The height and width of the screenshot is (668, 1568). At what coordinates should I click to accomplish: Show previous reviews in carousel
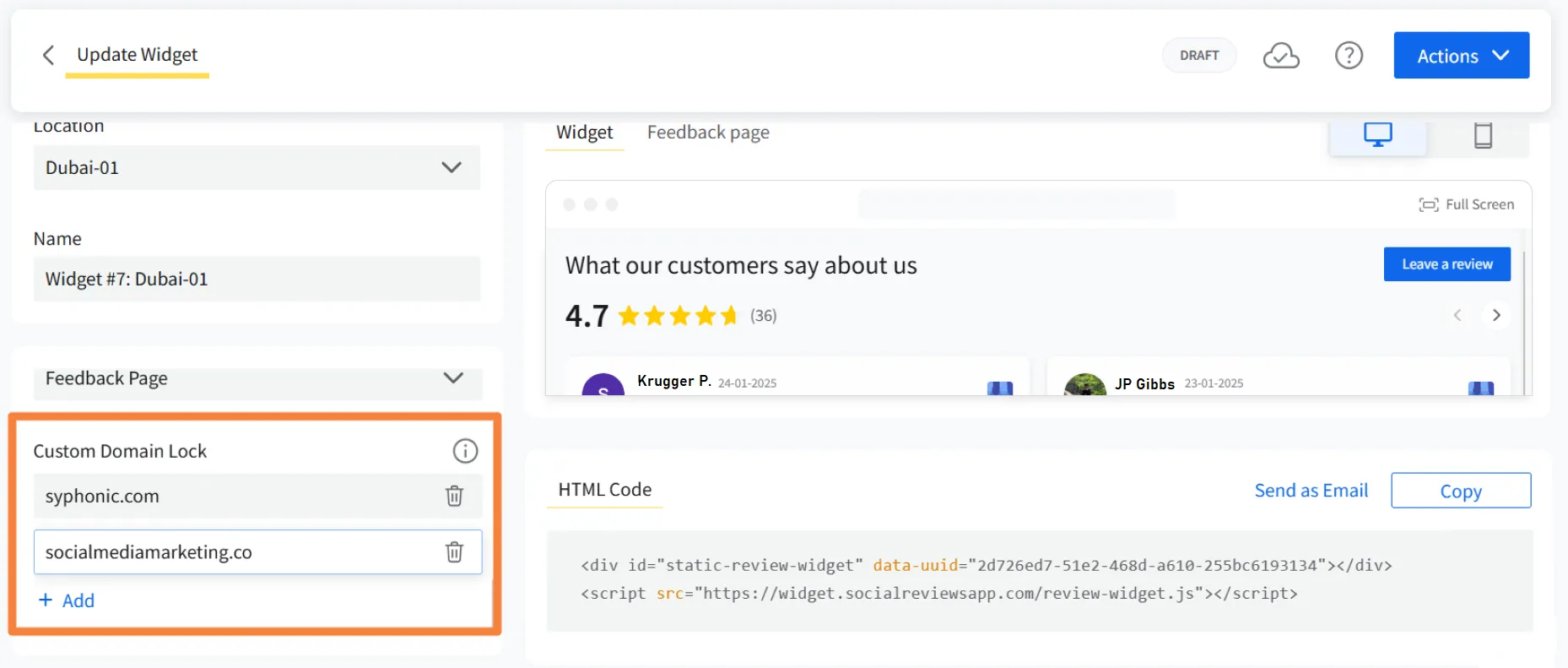tap(1457, 315)
